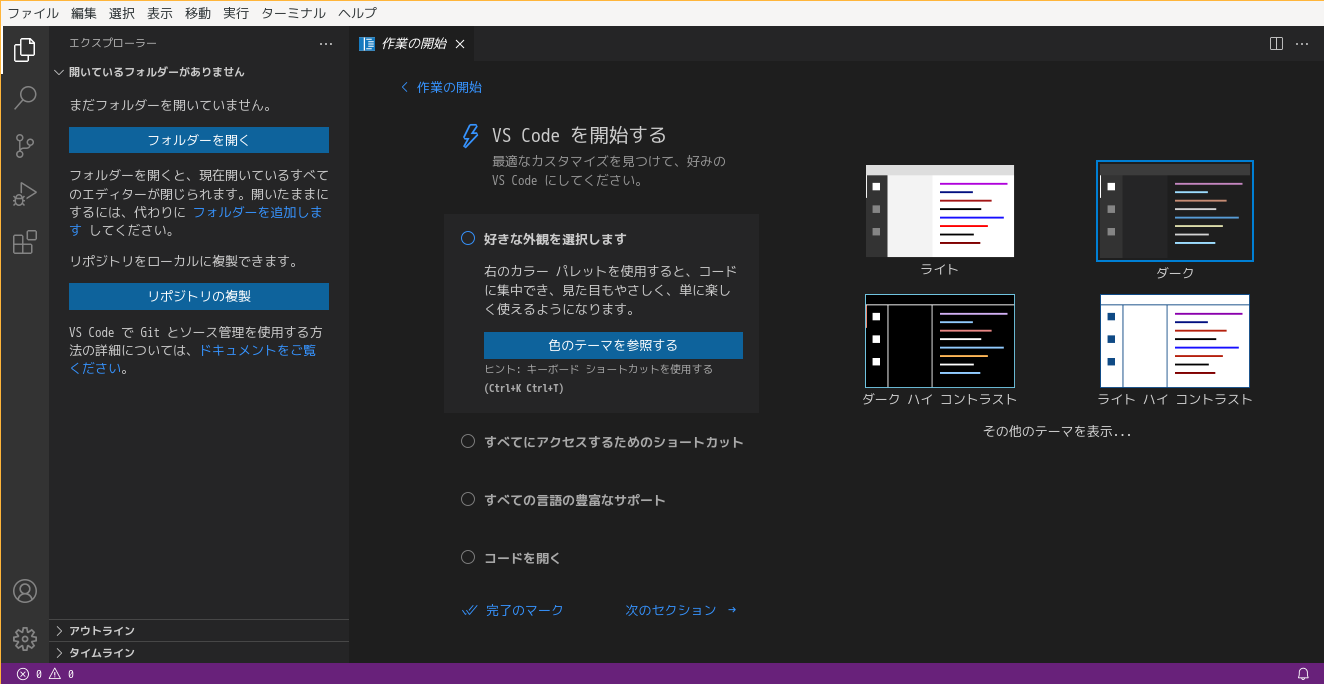Screen dimensions: 1324x684
Task: Open the ターミナル menu
Action: 293,13
